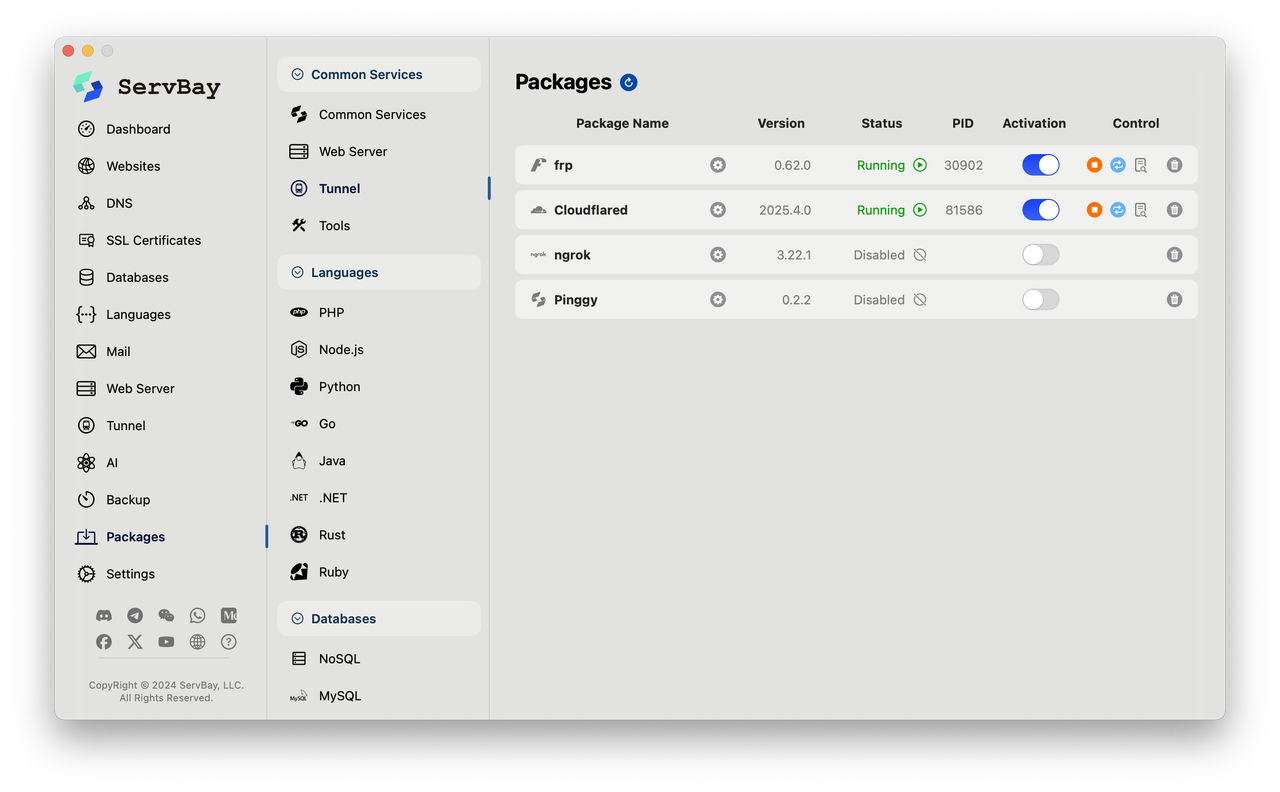View the Cloudflared log file
This screenshot has height=792, width=1280.
1141,210
